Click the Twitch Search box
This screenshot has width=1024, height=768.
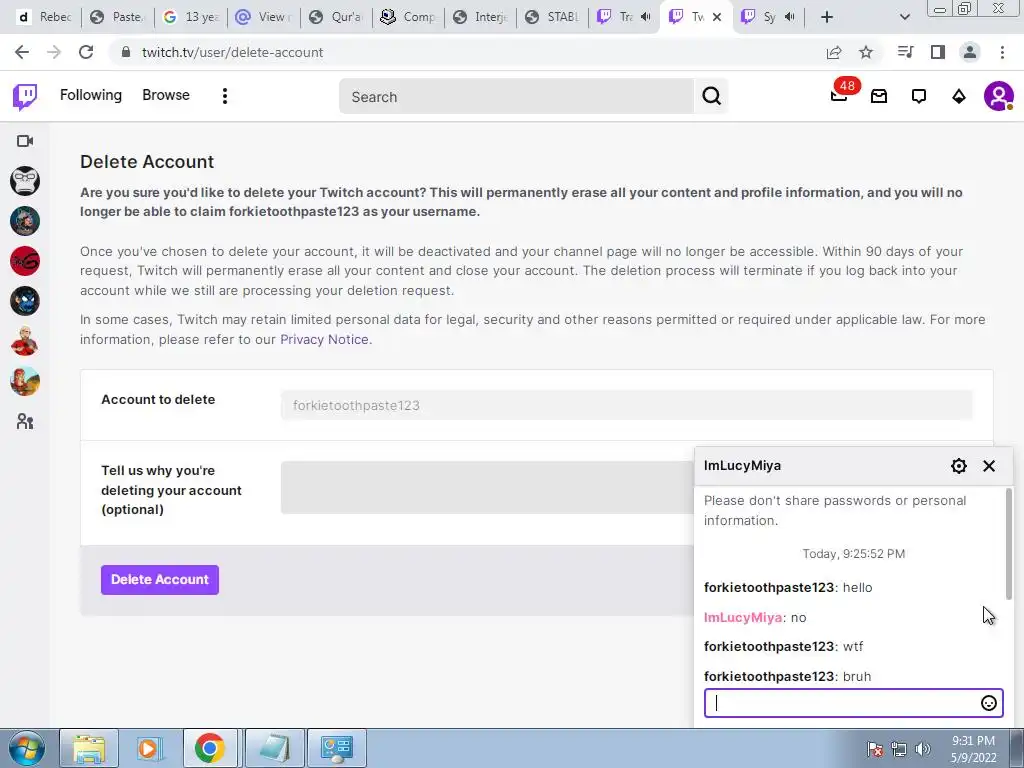coord(517,97)
